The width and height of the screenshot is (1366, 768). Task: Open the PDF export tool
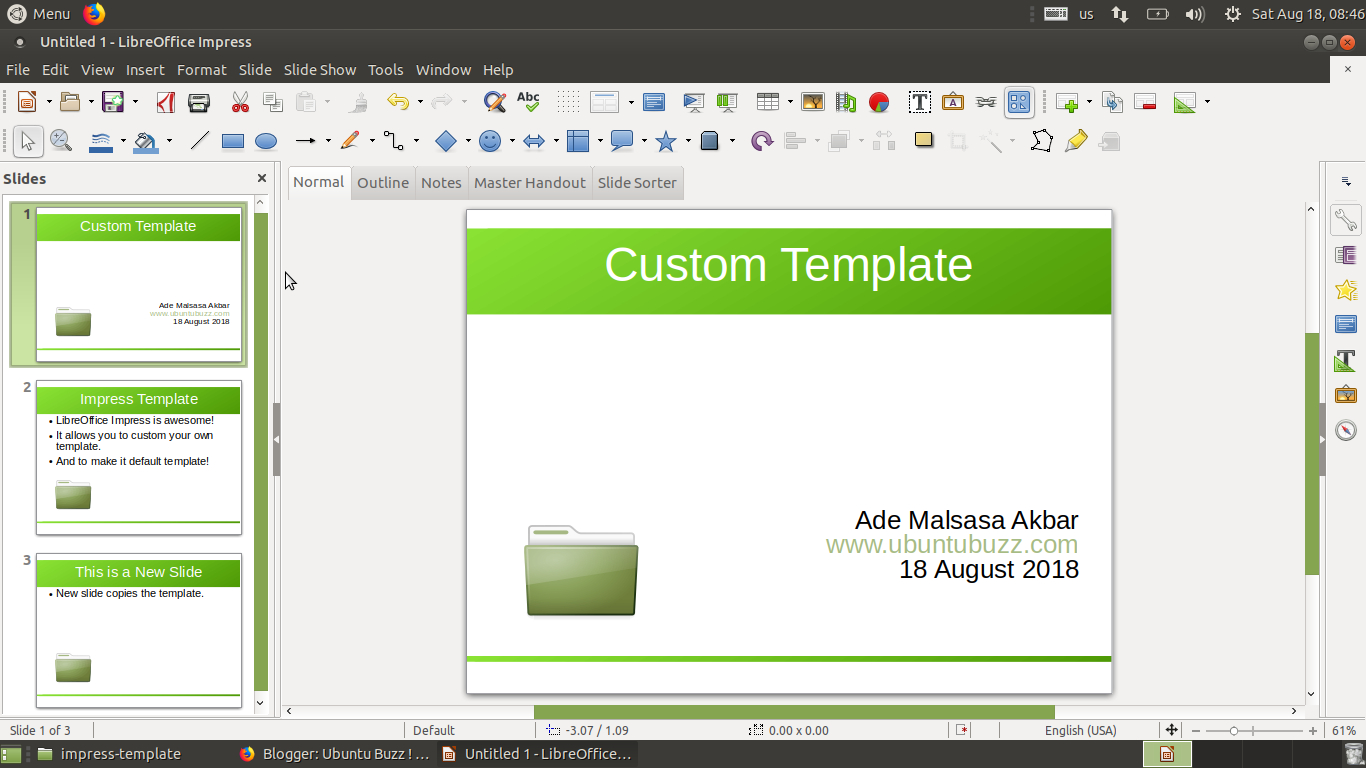click(166, 102)
